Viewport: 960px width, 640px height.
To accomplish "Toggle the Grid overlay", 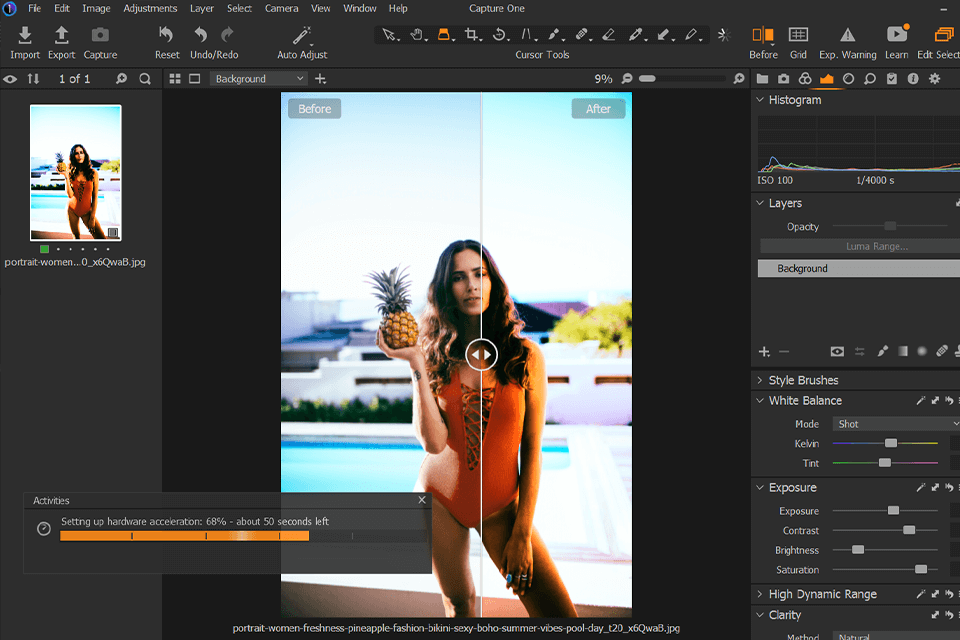I will tap(798, 34).
